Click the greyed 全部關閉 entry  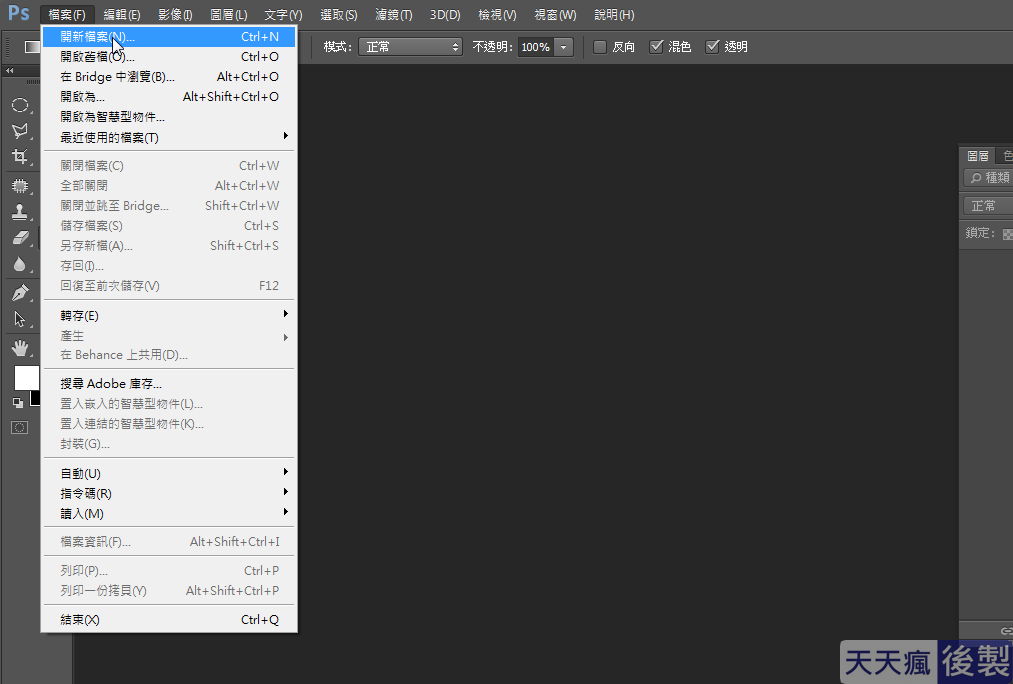169,185
